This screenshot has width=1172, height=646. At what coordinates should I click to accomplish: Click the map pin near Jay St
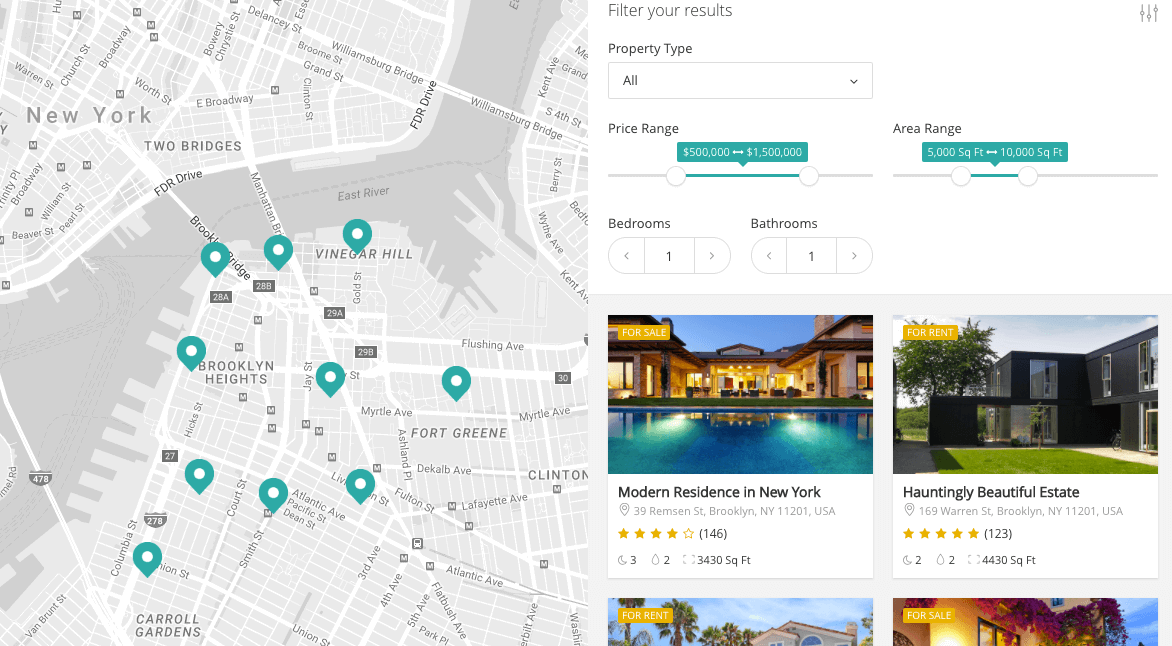(330, 378)
